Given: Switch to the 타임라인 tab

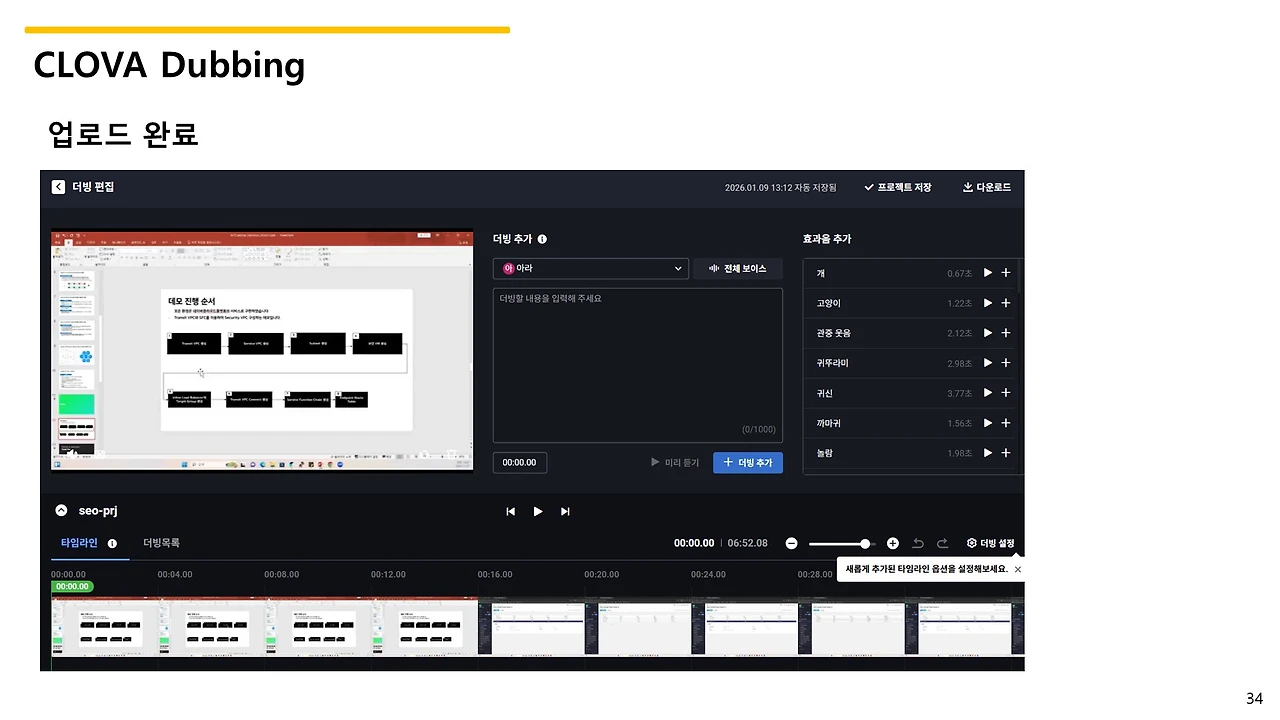Looking at the screenshot, I should click(x=79, y=543).
